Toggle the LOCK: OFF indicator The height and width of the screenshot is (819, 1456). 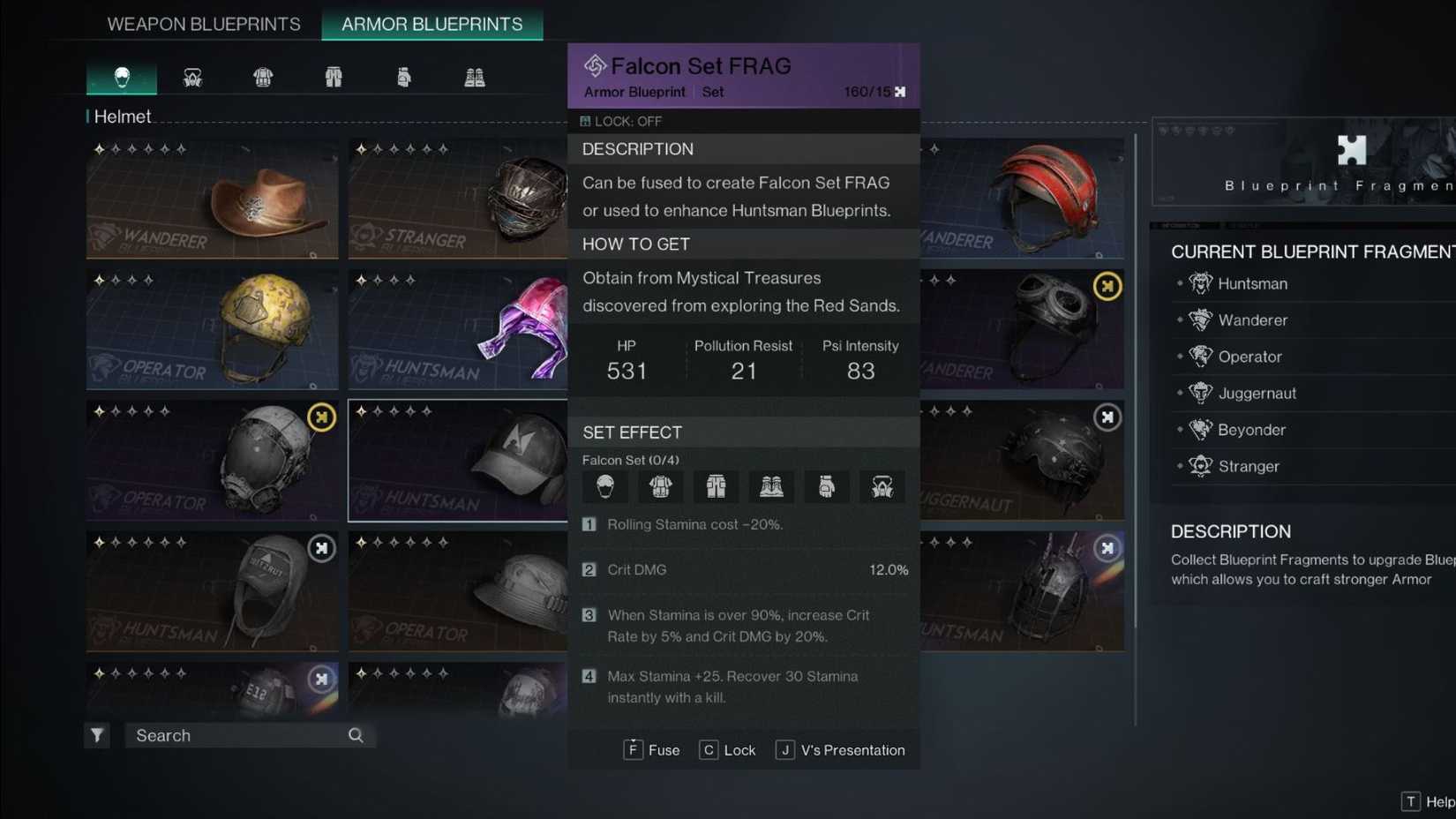point(621,121)
